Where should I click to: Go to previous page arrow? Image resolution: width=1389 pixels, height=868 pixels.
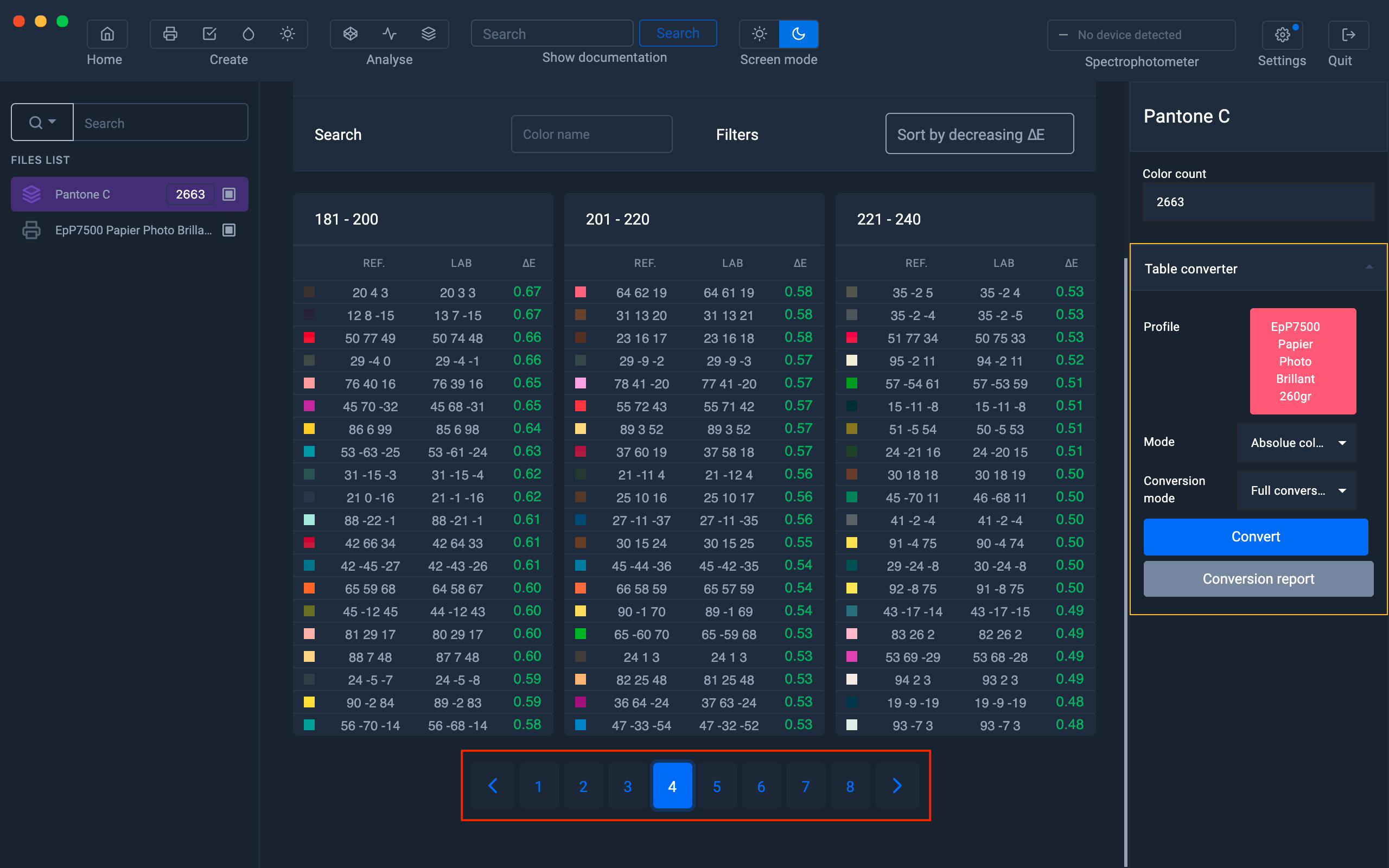(x=493, y=786)
